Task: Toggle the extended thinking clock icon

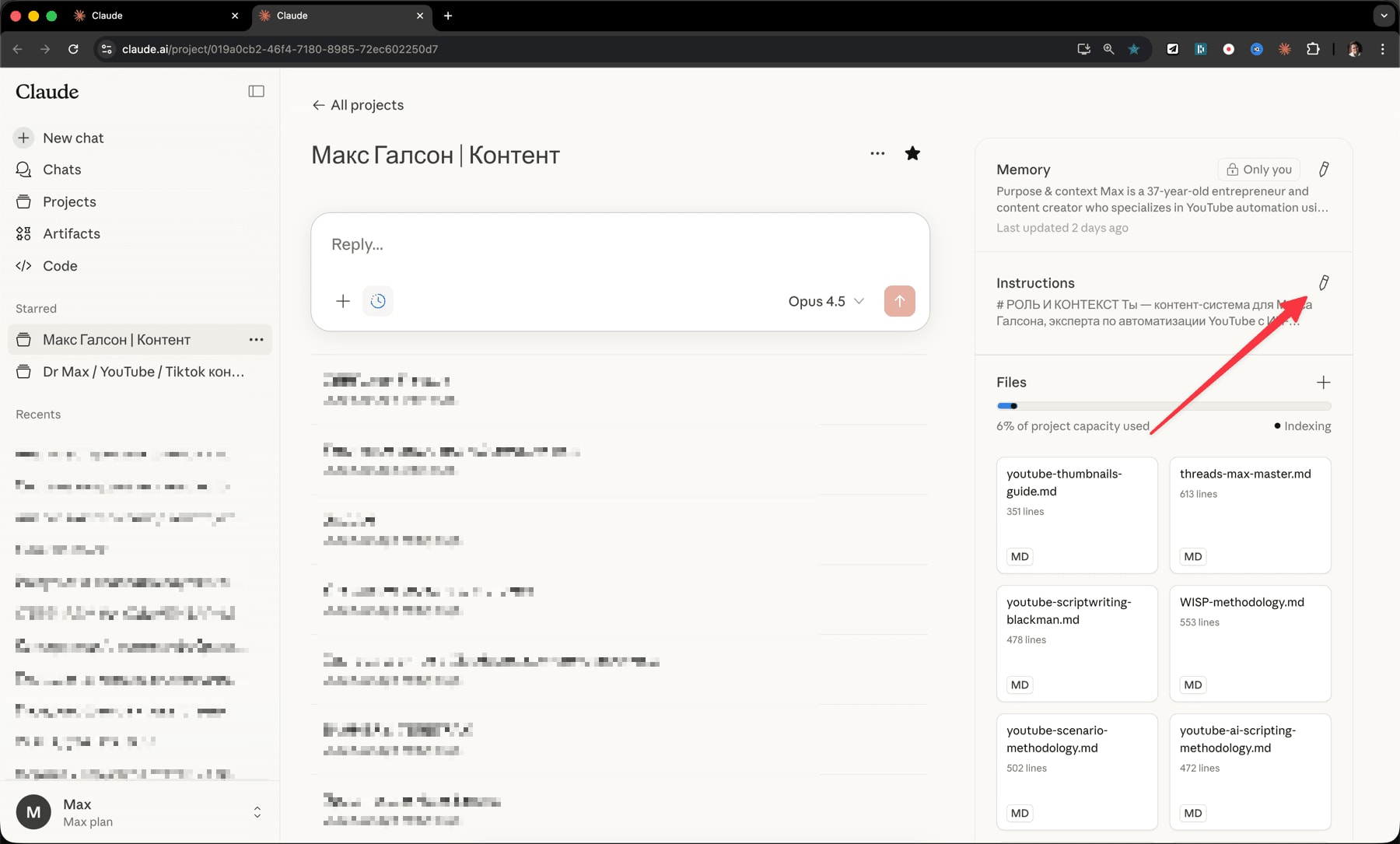Action: [x=378, y=301]
